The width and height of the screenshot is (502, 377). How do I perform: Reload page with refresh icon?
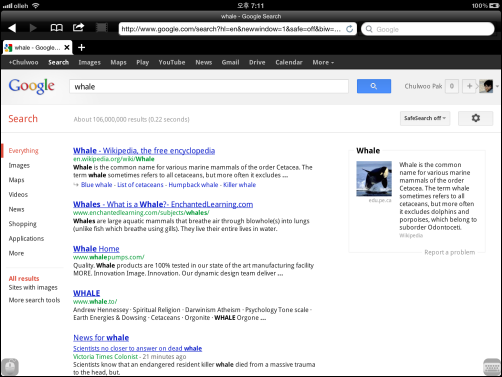coord(349,29)
